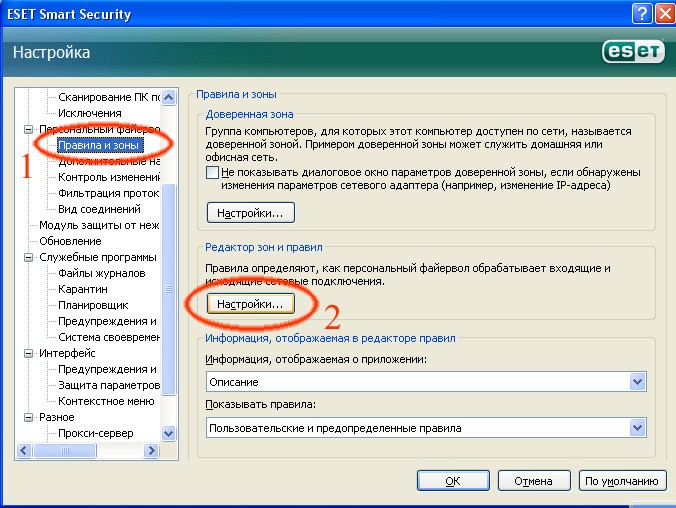Open 'Контекстное меню' tree item
Screen dimensions: 676x508
coord(106,401)
